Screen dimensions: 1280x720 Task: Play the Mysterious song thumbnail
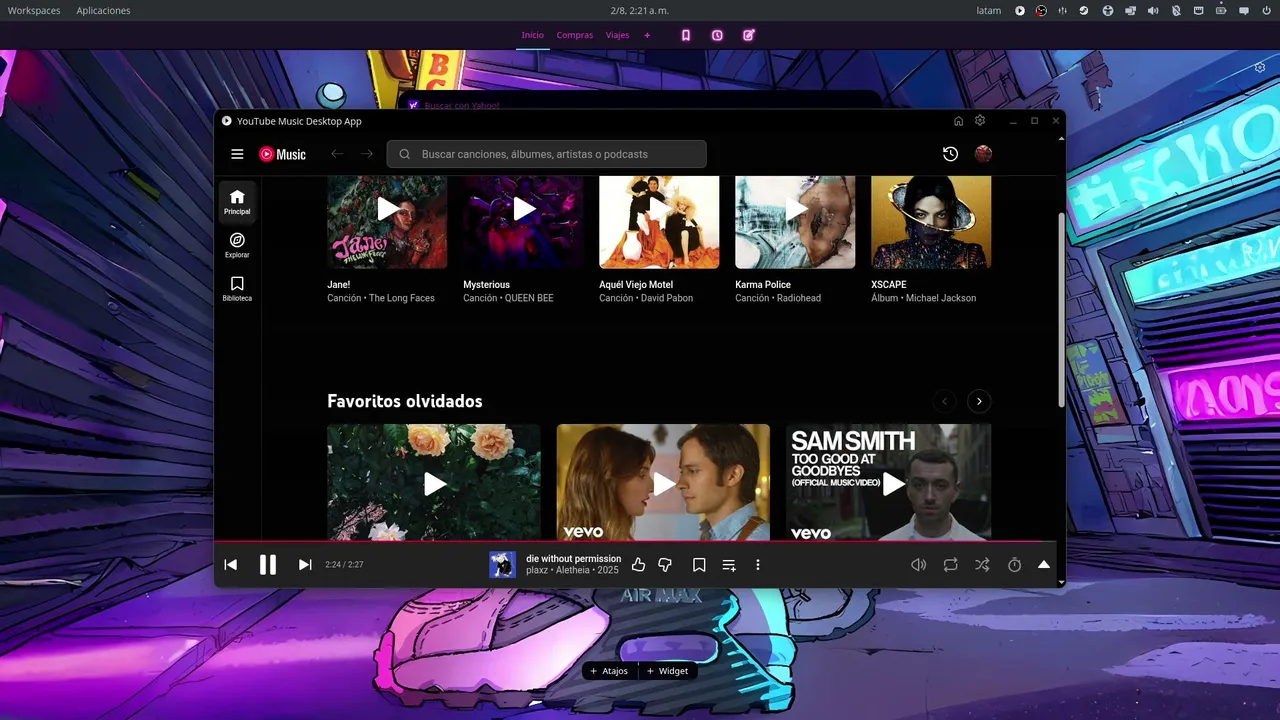coord(523,209)
